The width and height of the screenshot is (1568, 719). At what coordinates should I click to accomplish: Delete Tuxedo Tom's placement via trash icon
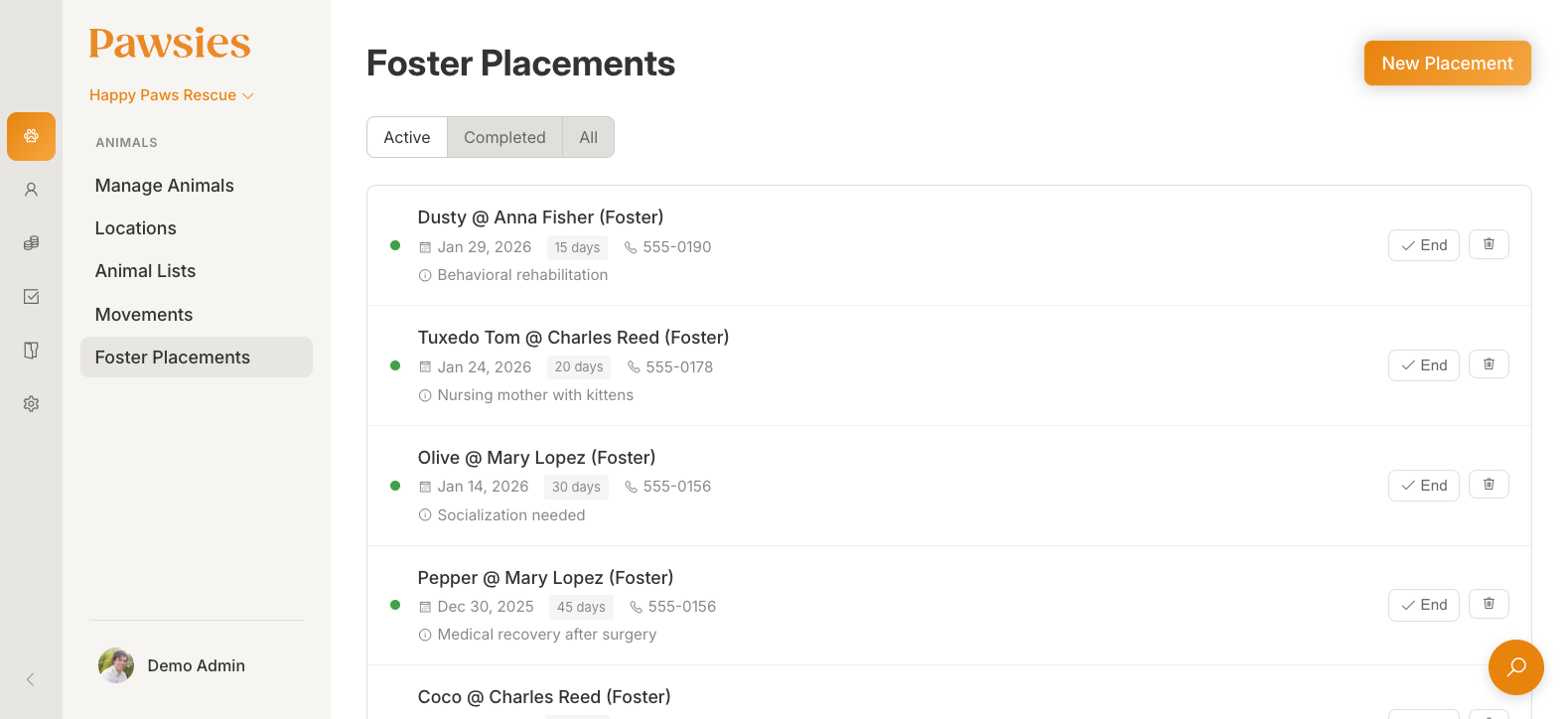[x=1489, y=364]
